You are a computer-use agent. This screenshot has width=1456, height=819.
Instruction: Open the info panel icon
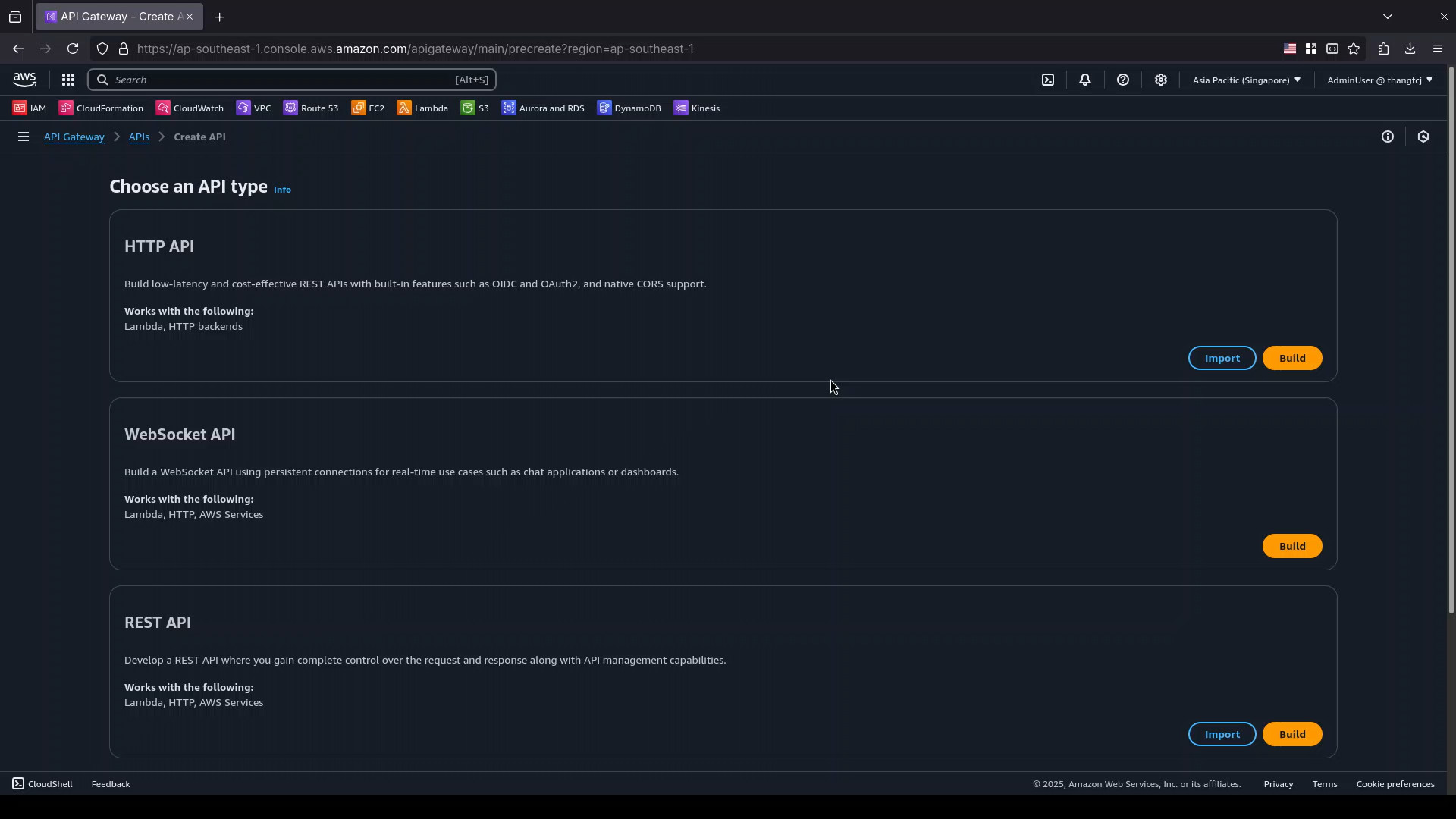1388,137
